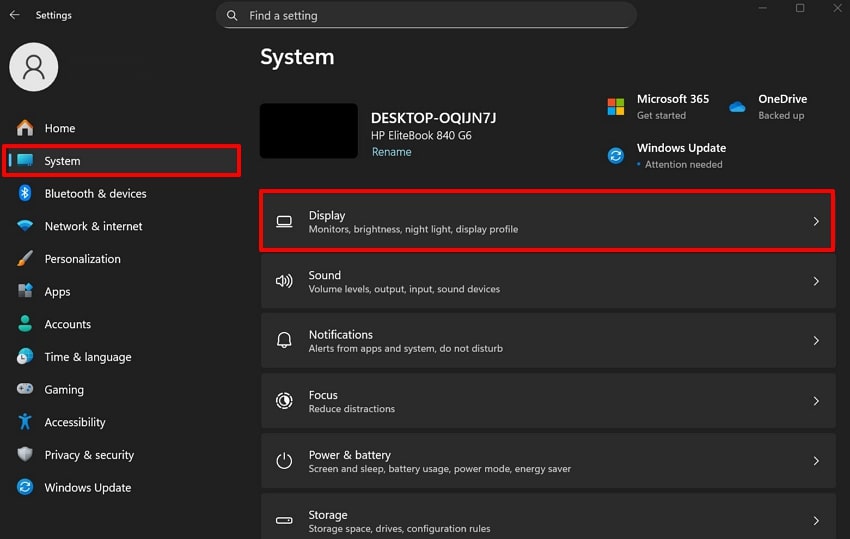The image size is (850, 539).
Task: Click the Find a setting search box
Action: pyautogui.click(x=426, y=15)
